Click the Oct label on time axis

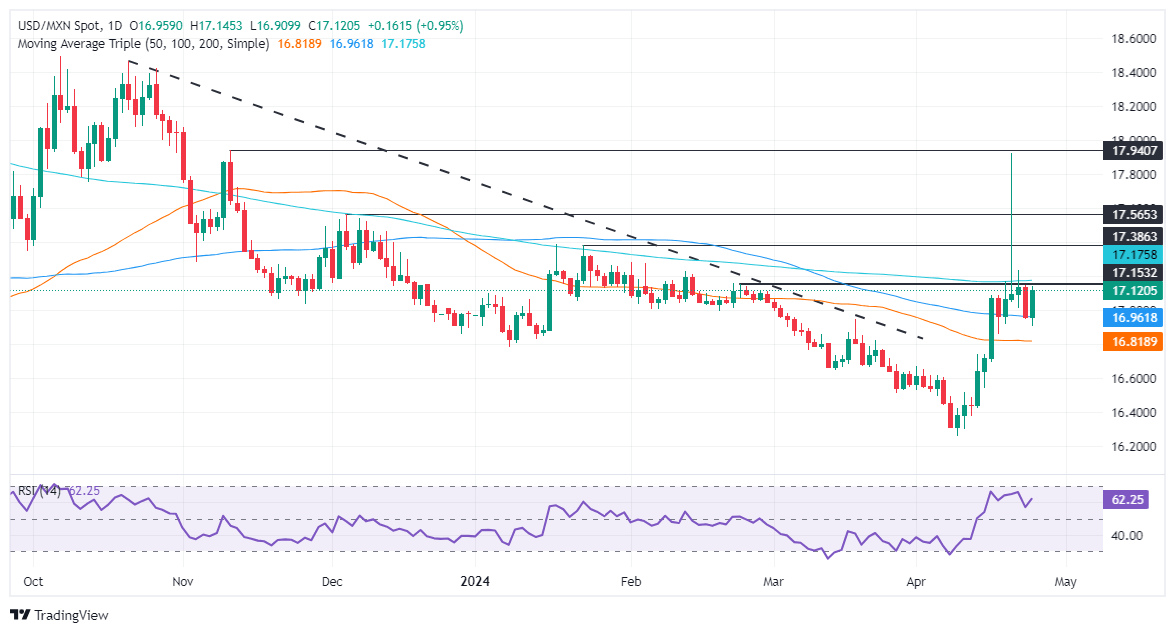click(x=33, y=581)
